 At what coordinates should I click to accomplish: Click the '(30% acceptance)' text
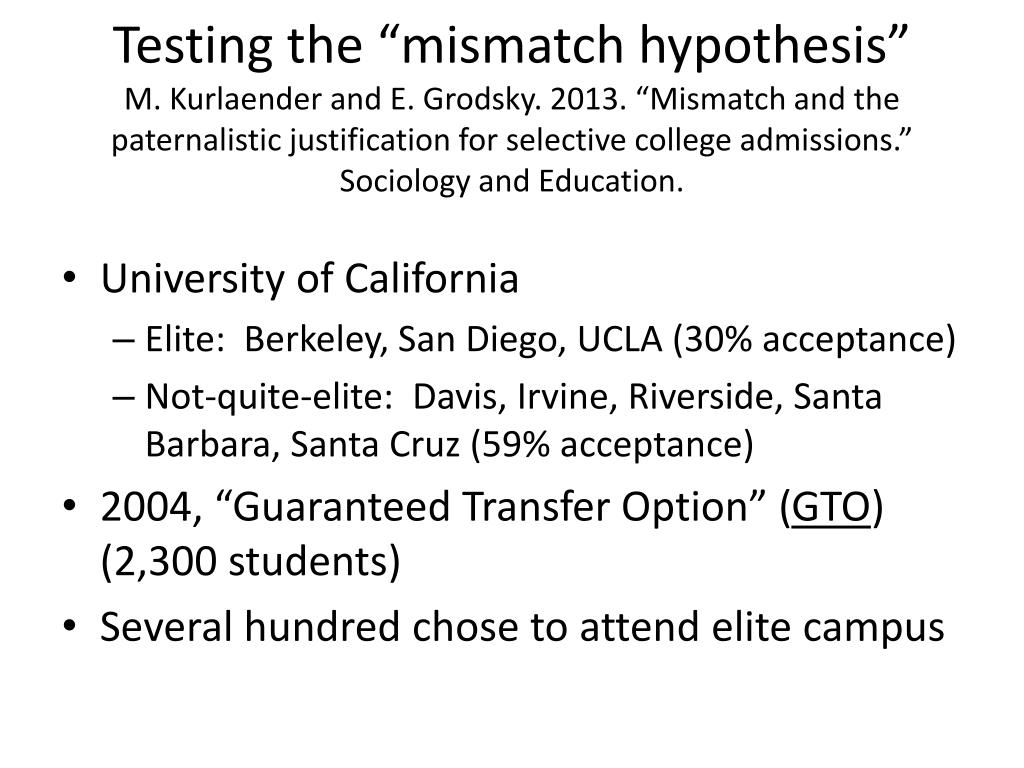click(814, 340)
